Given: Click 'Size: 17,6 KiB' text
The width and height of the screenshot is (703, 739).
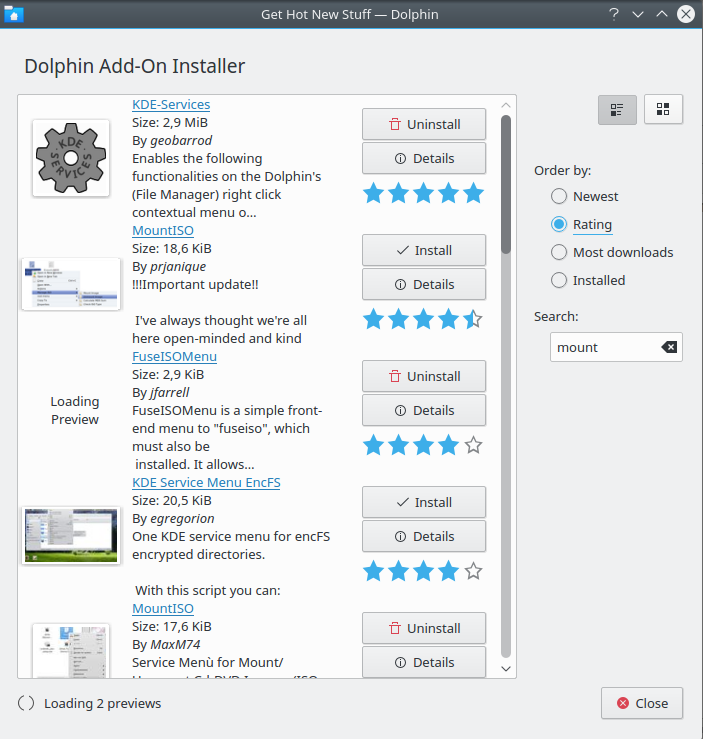Looking at the screenshot, I should coord(172,626).
